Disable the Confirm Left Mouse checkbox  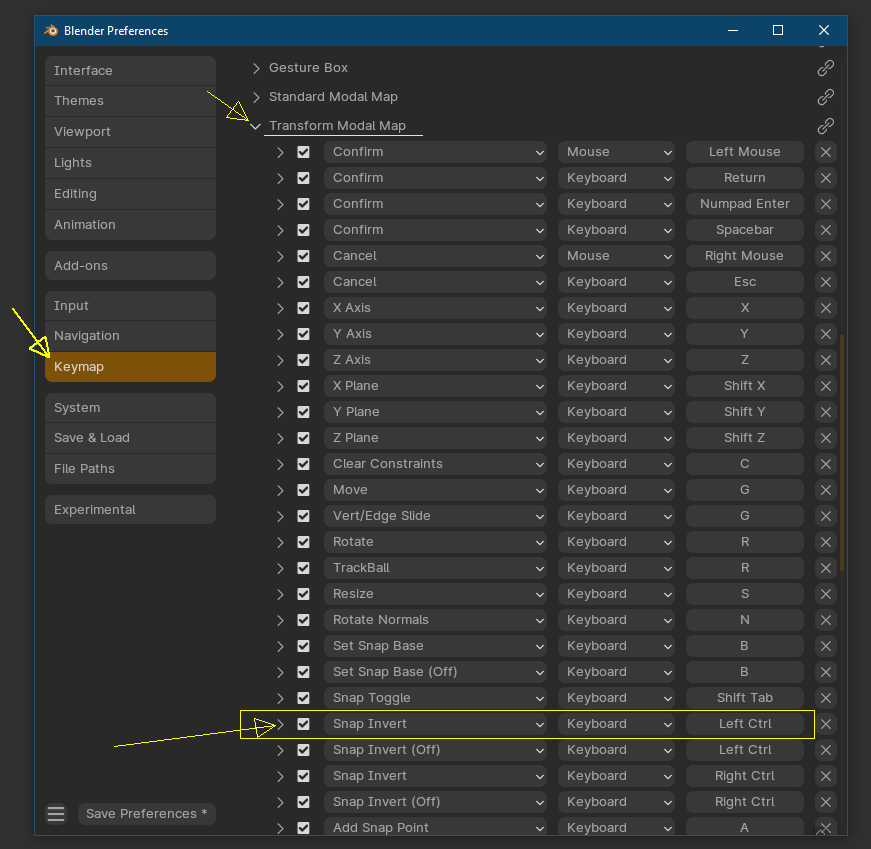(x=303, y=152)
